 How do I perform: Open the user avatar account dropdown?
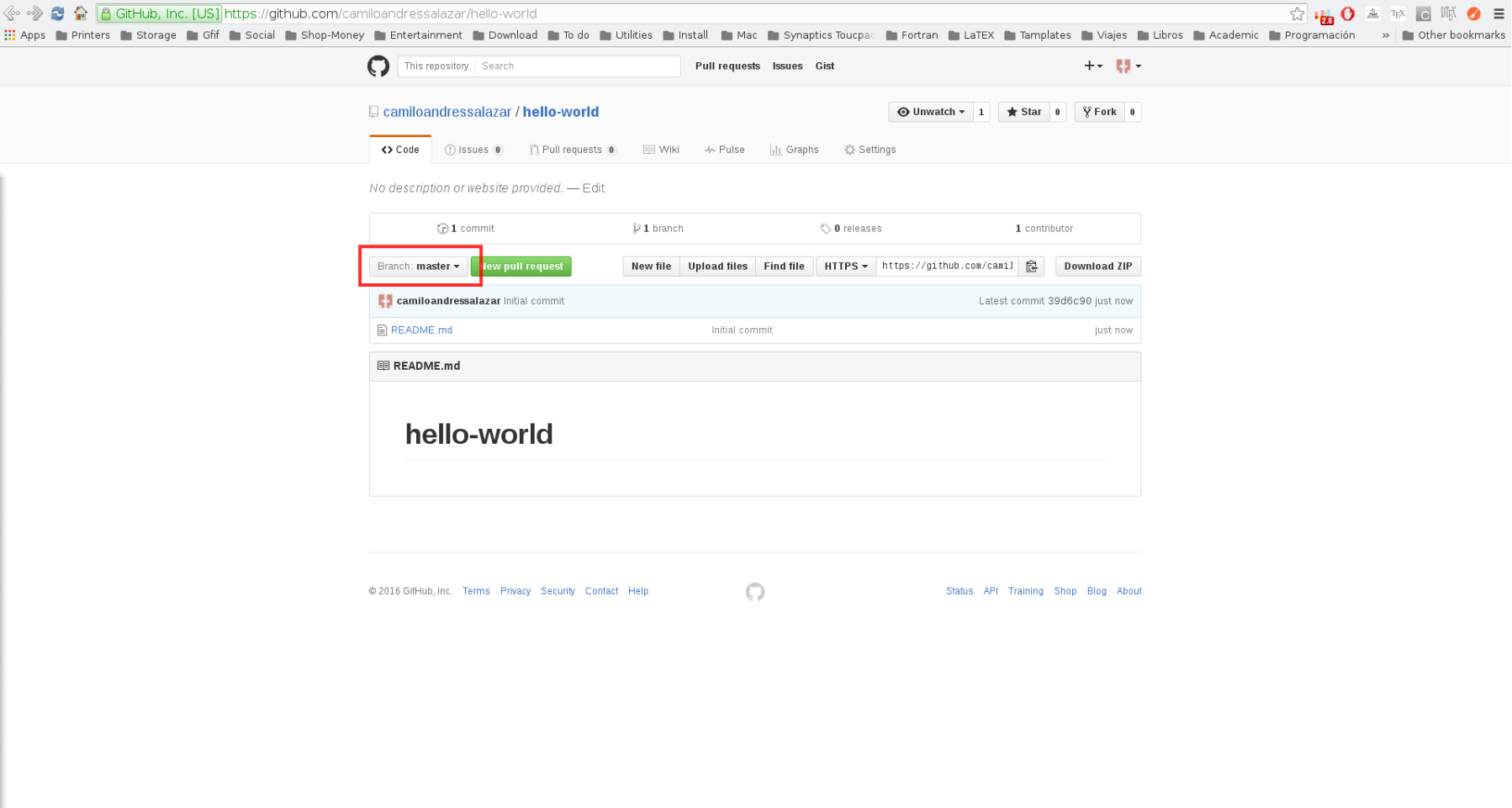coord(1129,66)
